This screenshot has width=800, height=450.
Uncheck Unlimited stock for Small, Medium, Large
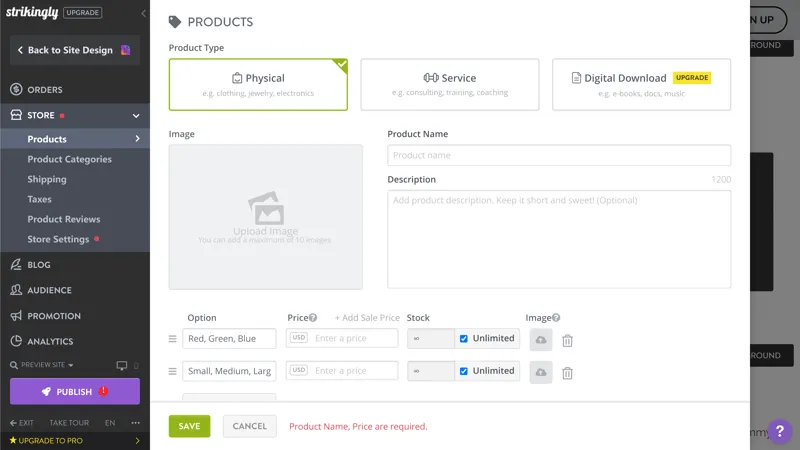point(464,371)
